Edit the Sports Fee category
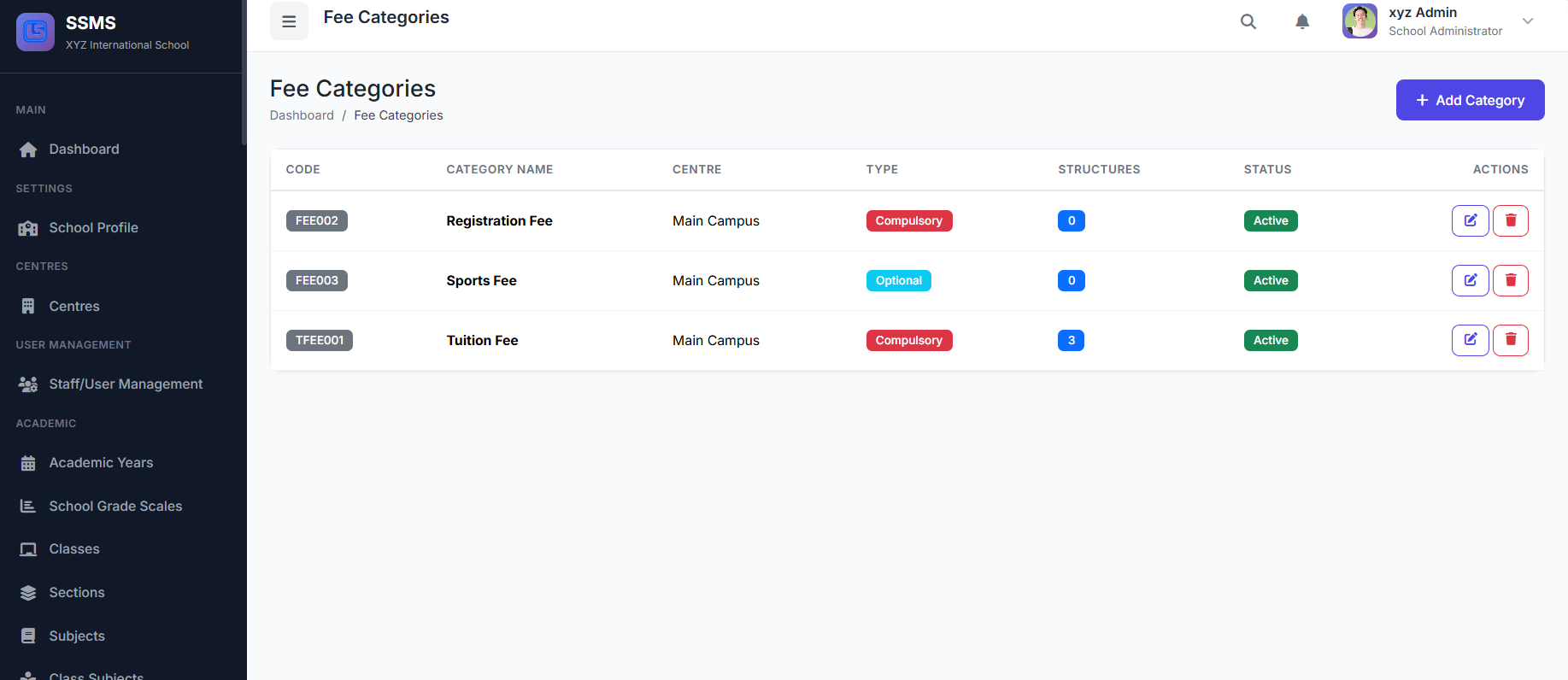1568x680 pixels. (x=1470, y=280)
